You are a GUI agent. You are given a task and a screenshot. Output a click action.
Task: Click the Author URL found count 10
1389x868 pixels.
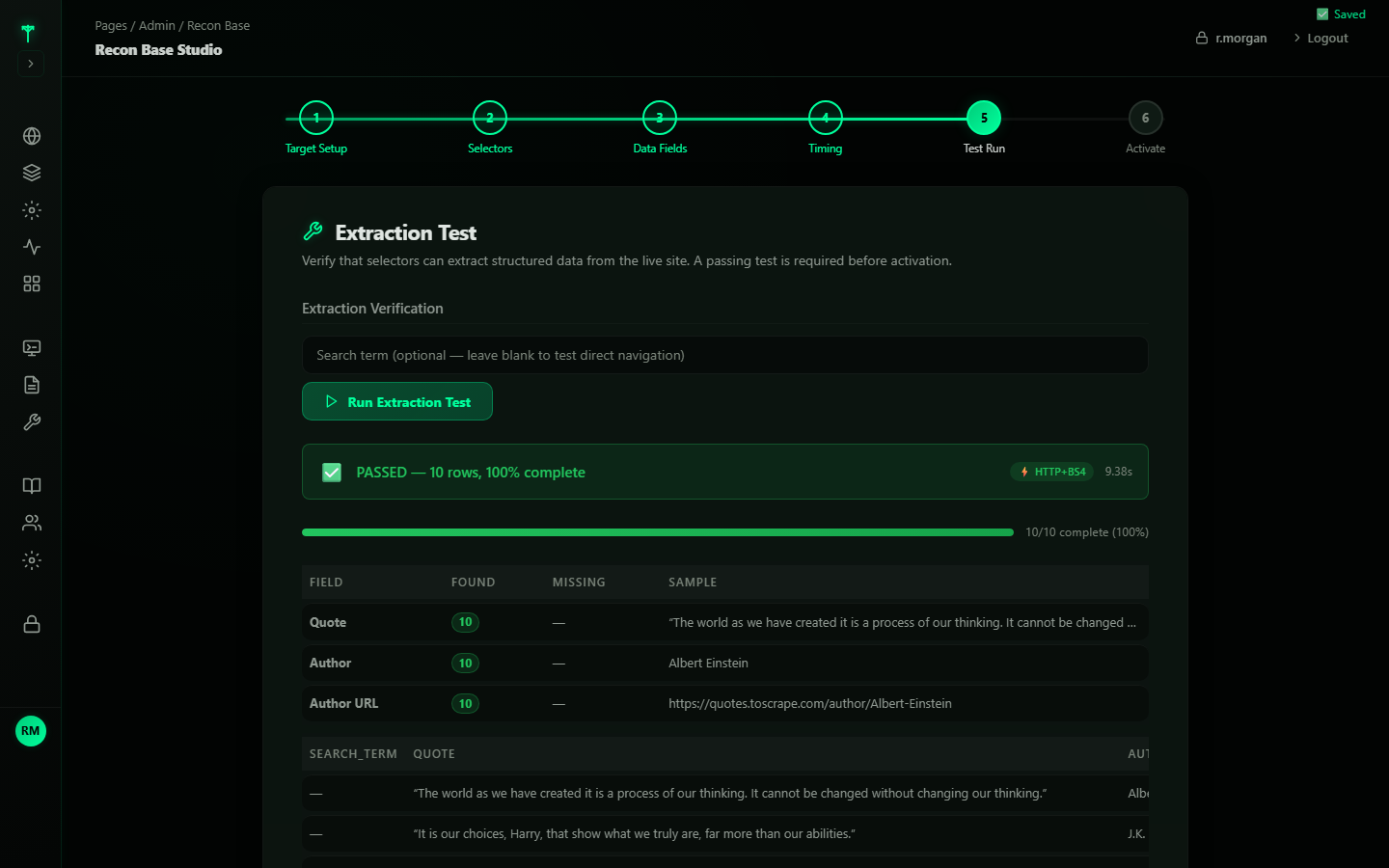click(466, 703)
